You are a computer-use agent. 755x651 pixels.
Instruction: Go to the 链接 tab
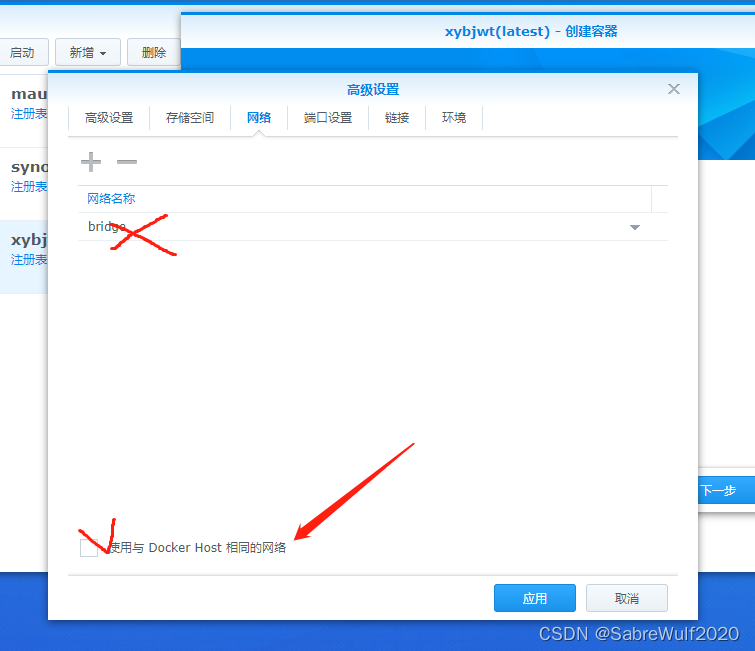[x=397, y=118]
